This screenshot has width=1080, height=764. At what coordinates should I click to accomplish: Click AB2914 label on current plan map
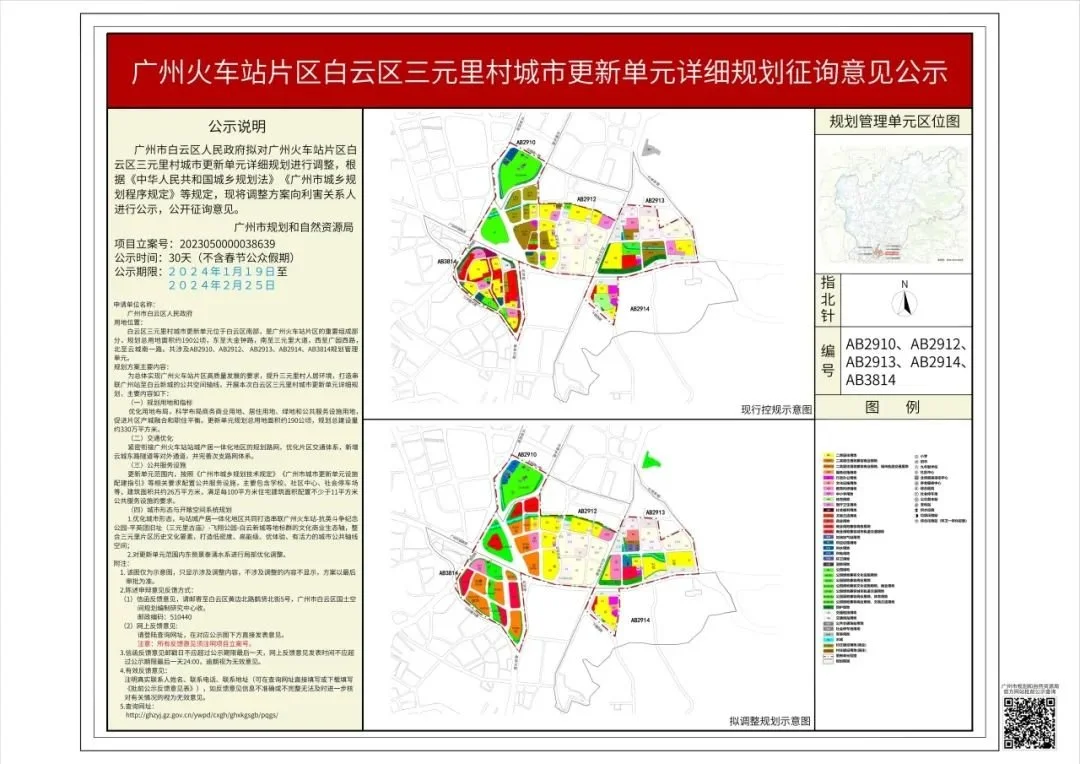[x=639, y=309]
